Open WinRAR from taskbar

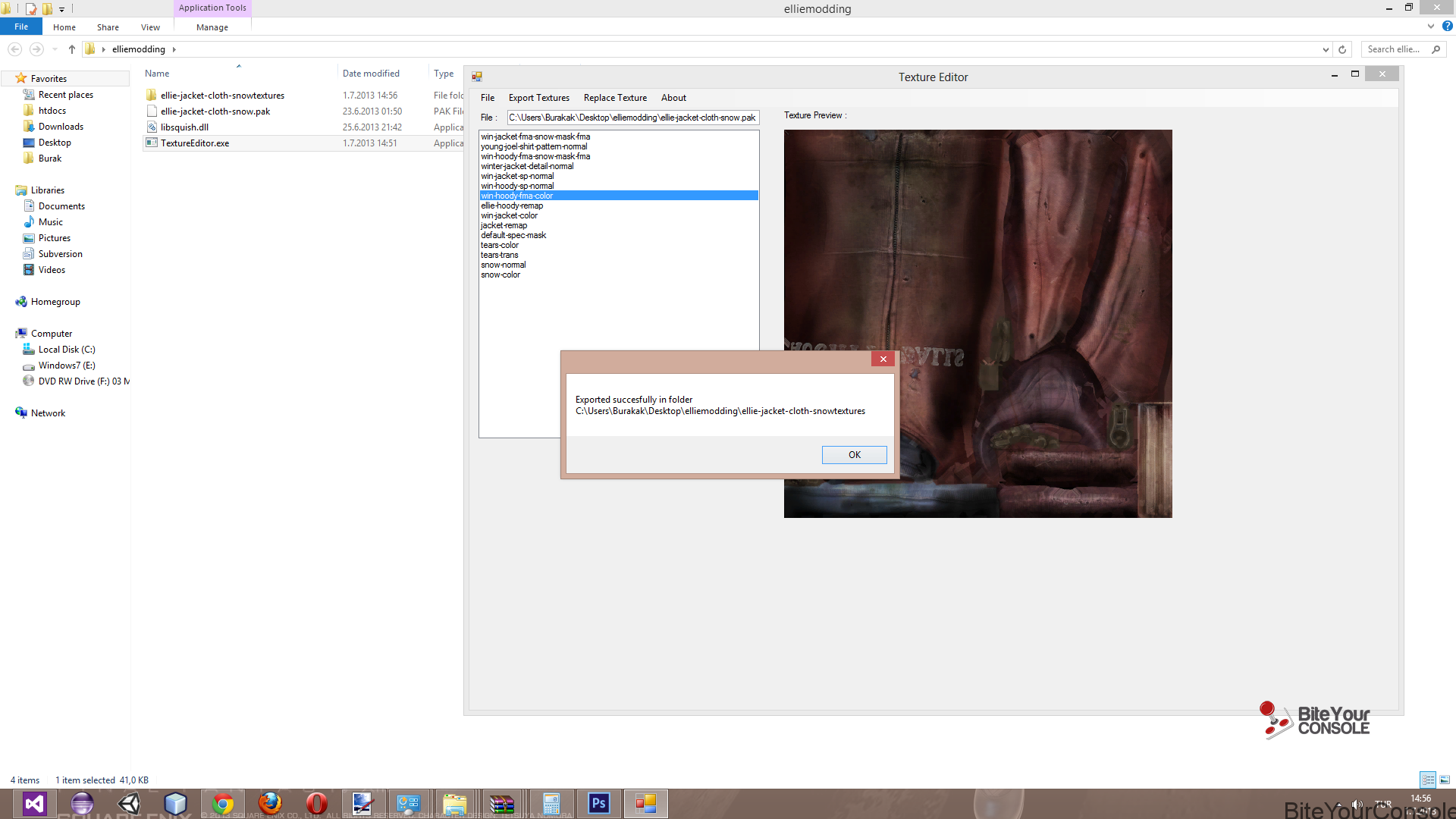[502, 803]
